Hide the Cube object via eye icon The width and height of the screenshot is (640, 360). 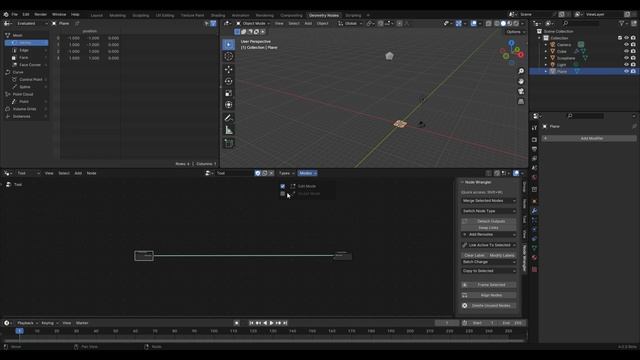click(x=626, y=51)
